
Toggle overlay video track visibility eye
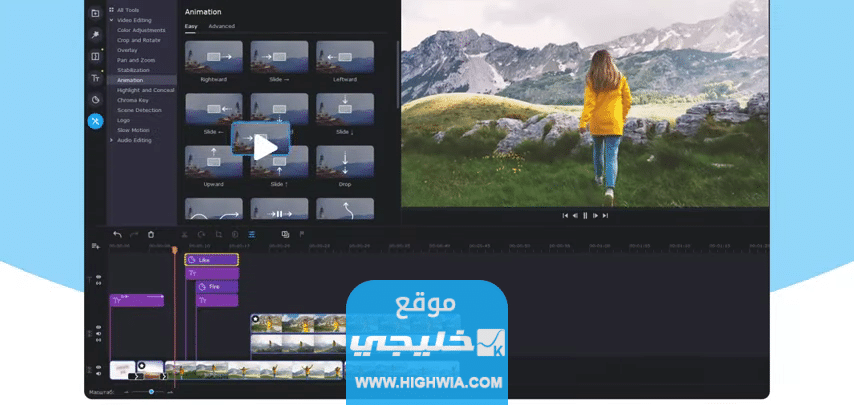coord(99,328)
